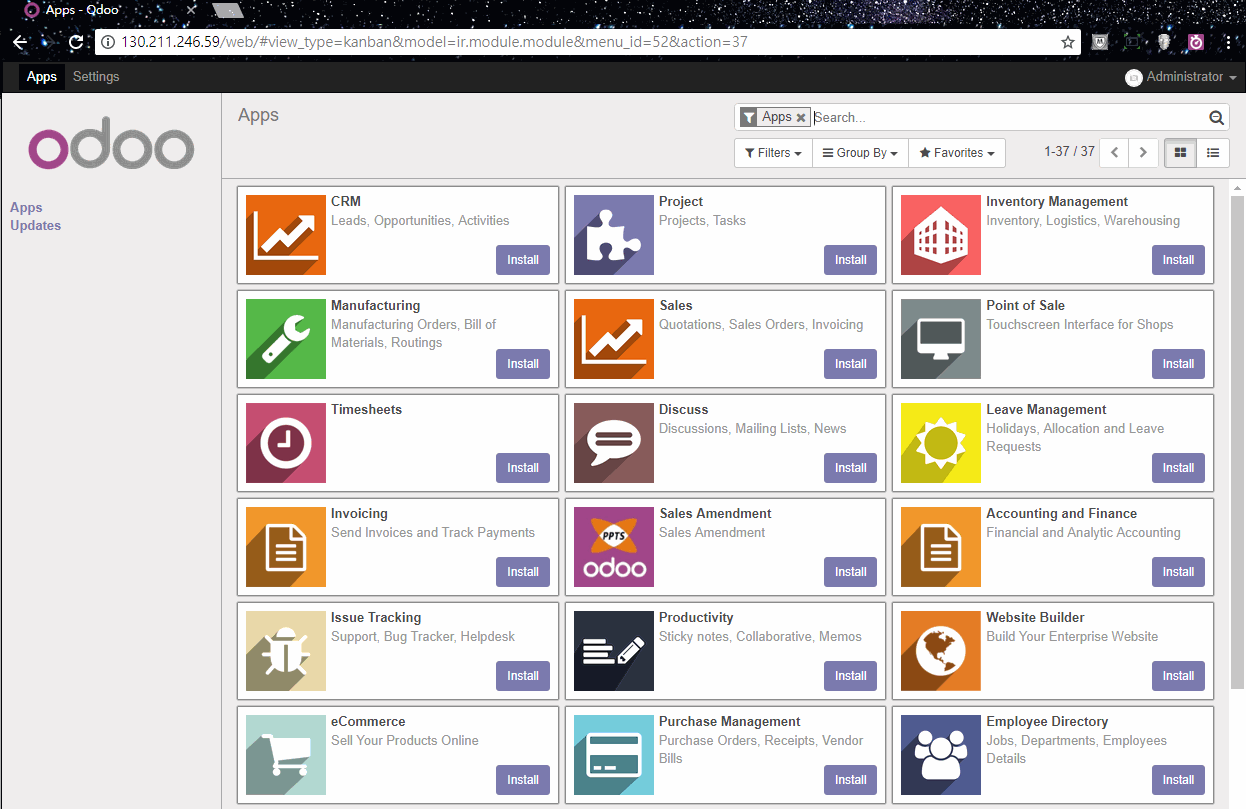Install the Project app
1246x809 pixels.
click(x=851, y=260)
